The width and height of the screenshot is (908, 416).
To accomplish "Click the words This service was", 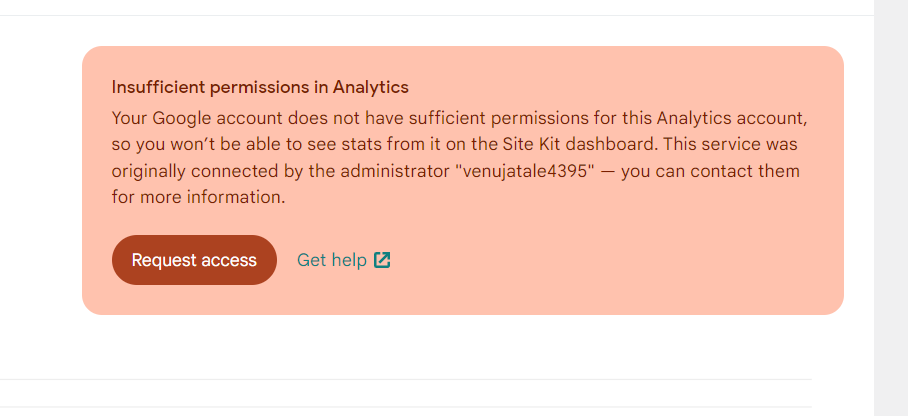I will [730, 144].
